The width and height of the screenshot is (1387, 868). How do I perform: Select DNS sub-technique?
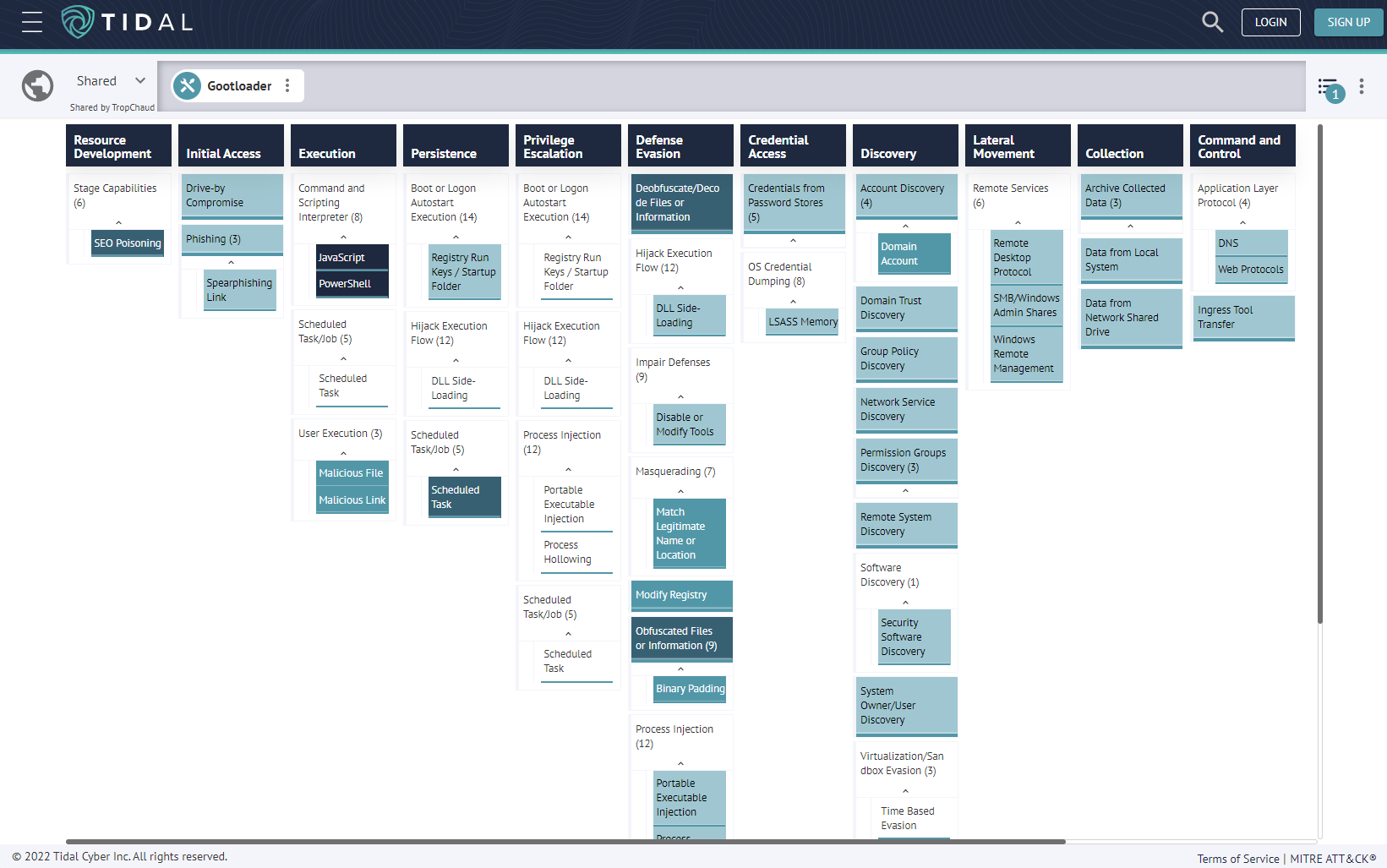click(1252, 243)
